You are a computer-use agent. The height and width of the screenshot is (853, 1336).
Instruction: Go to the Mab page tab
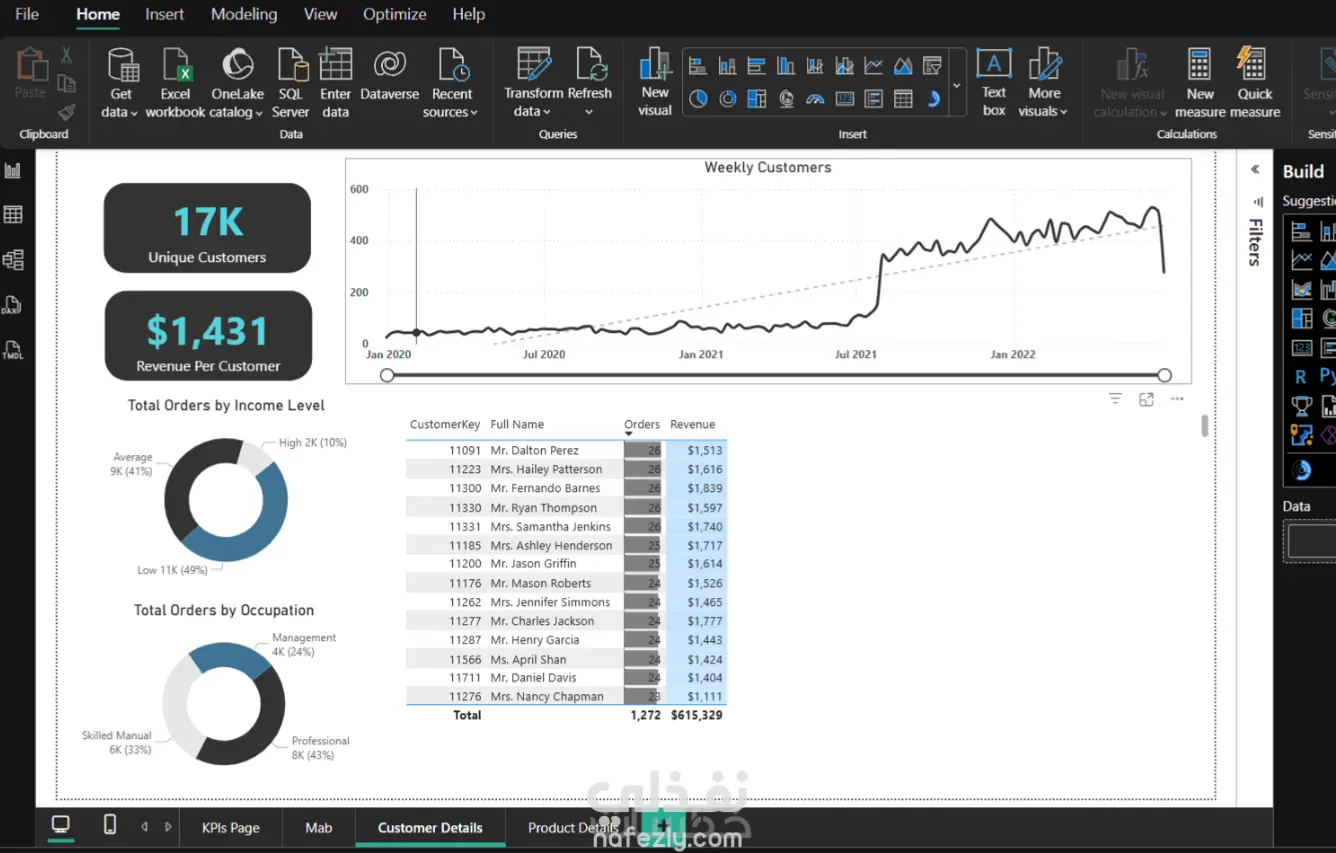tap(318, 828)
